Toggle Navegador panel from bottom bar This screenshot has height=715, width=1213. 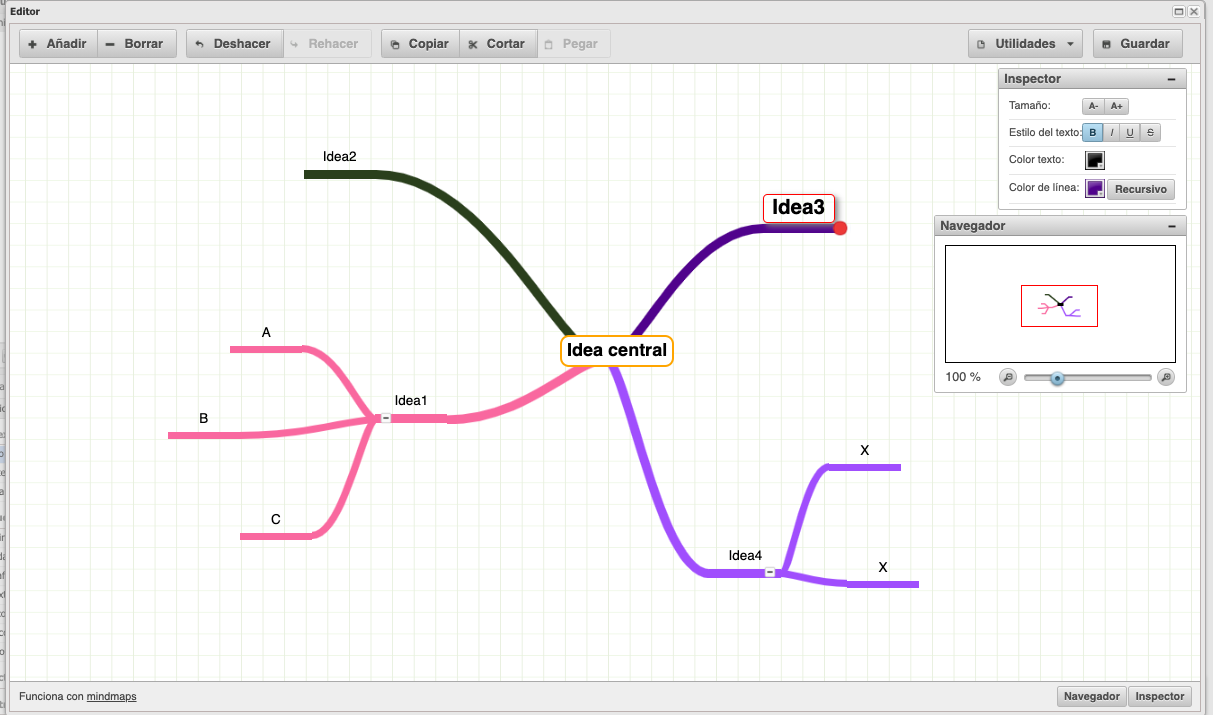coord(1091,696)
